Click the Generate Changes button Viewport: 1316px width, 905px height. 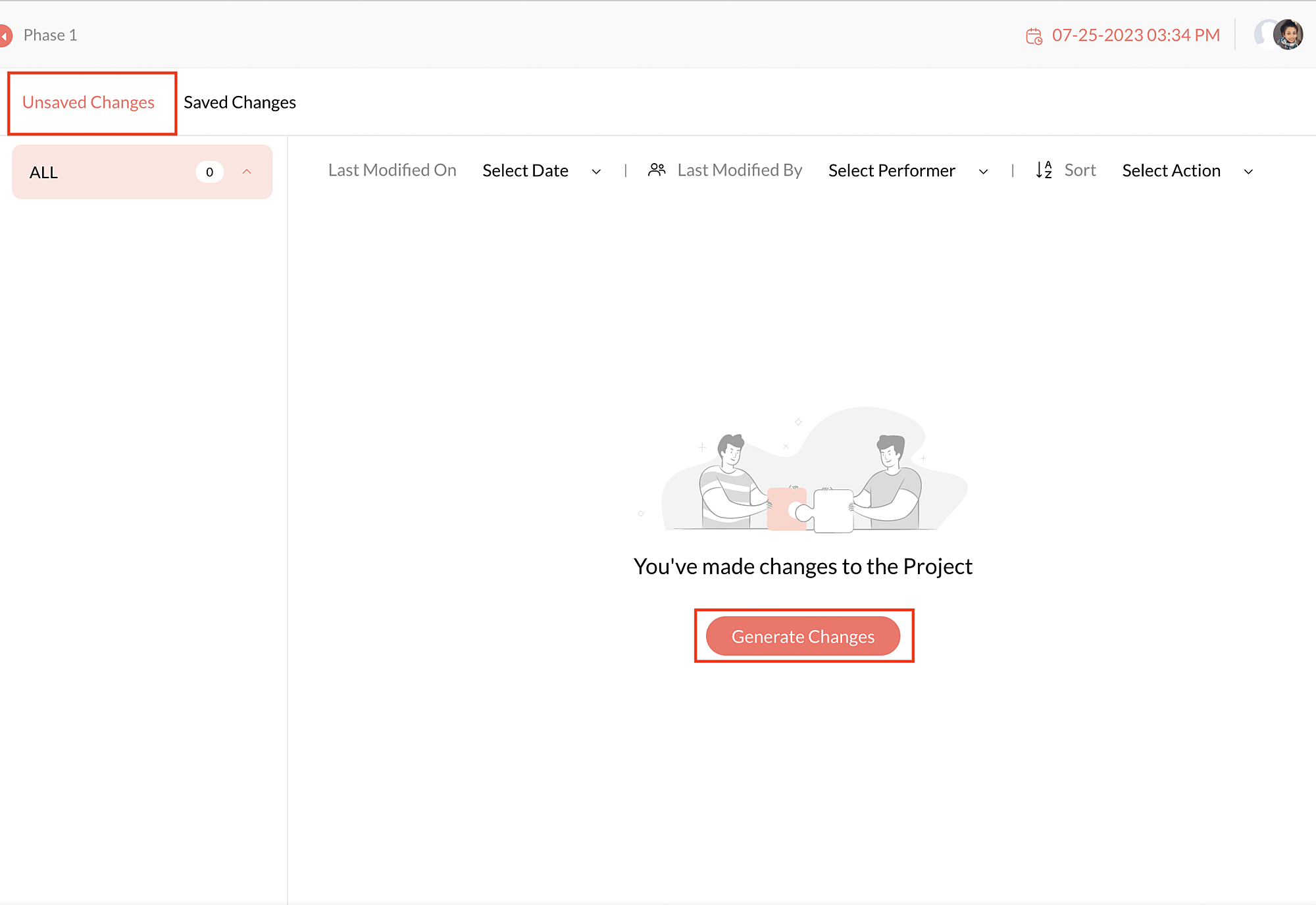tap(803, 636)
